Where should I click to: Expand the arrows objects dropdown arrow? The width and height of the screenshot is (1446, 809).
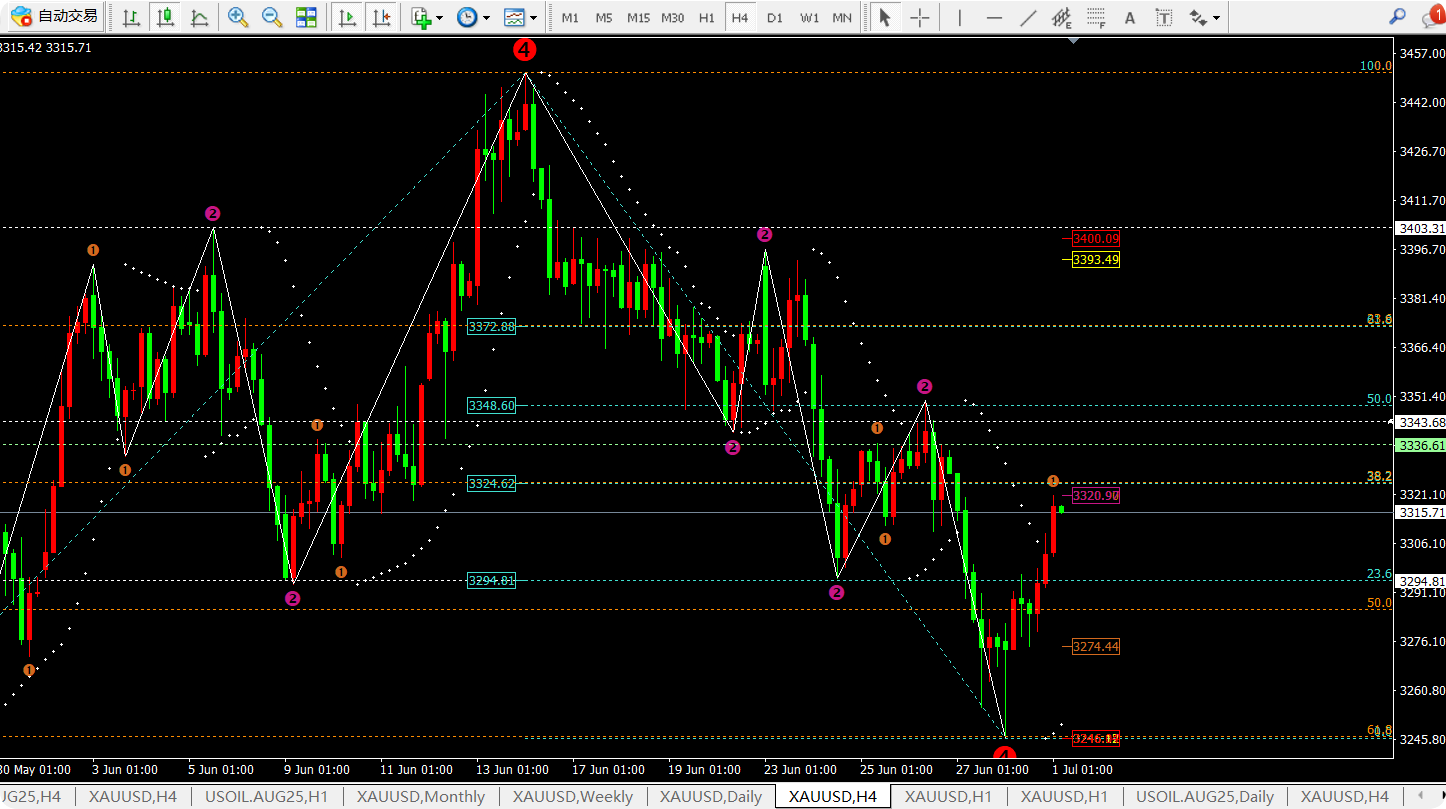1217,18
